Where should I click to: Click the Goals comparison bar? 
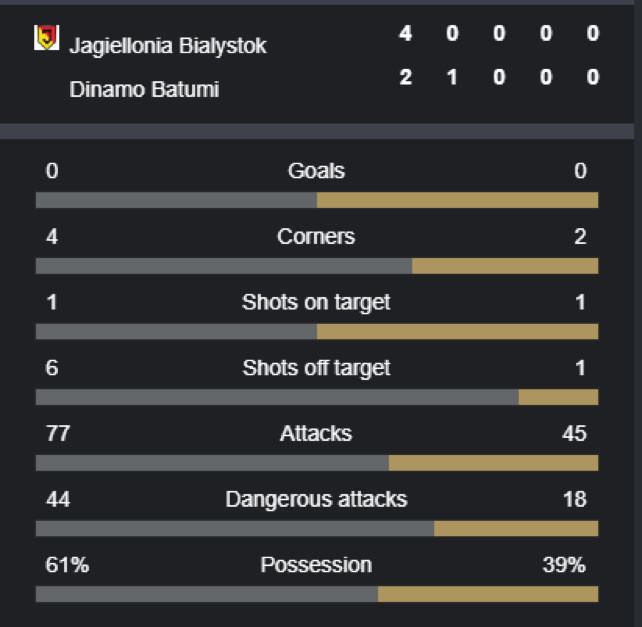click(317, 200)
